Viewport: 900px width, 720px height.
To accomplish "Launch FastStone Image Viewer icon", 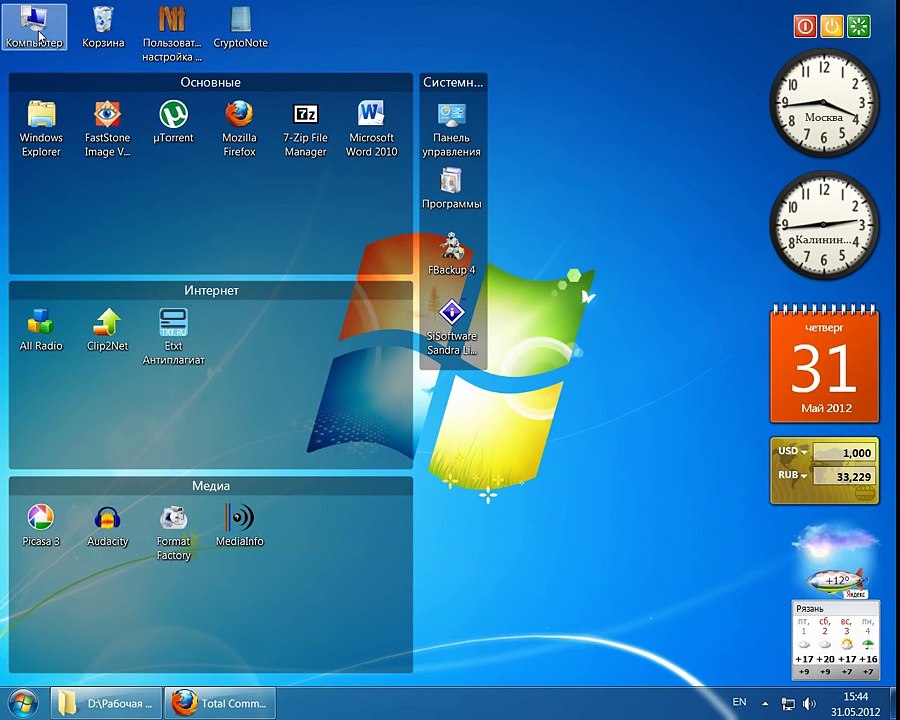I will pos(107,129).
